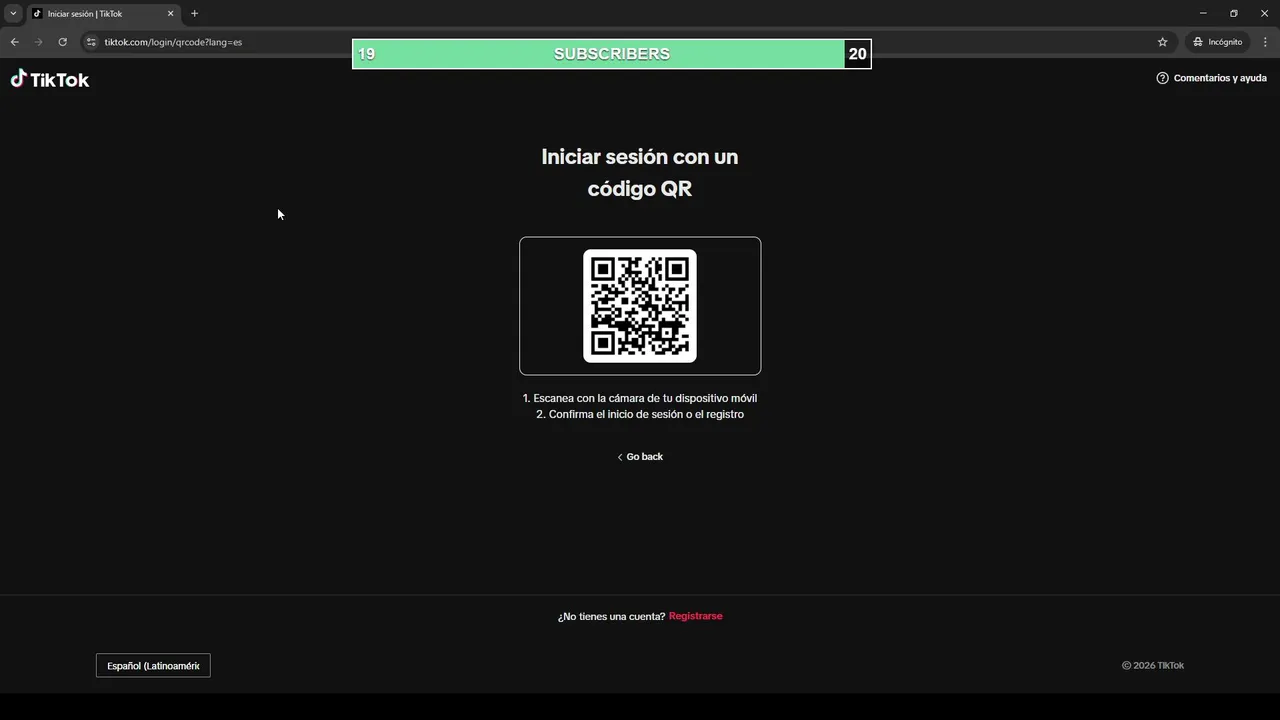Click the Confirma el inicio de sesión instruction
The image size is (1280, 720).
click(x=640, y=414)
